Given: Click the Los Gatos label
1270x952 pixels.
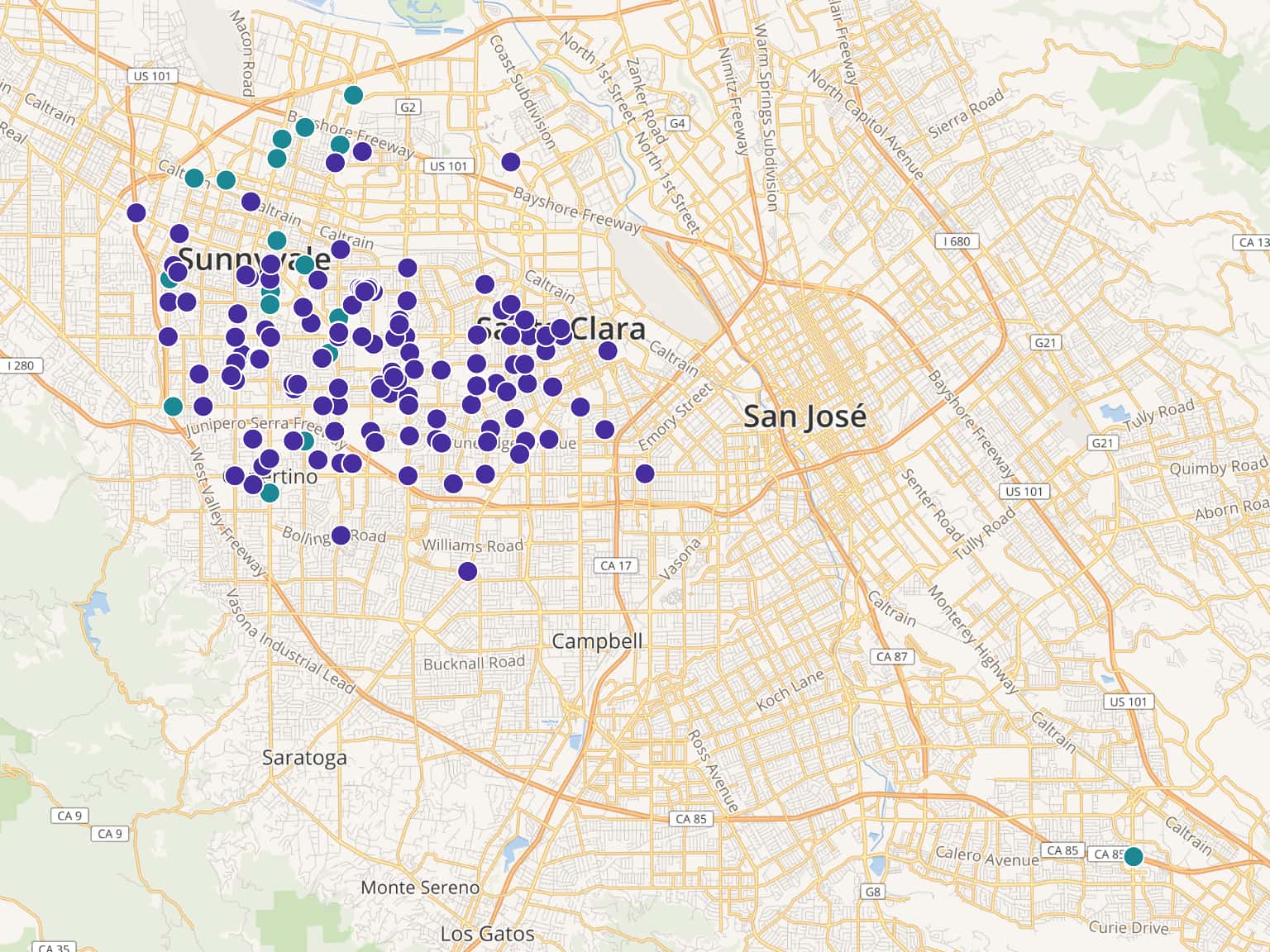Looking at the screenshot, I should pyautogui.click(x=487, y=934).
